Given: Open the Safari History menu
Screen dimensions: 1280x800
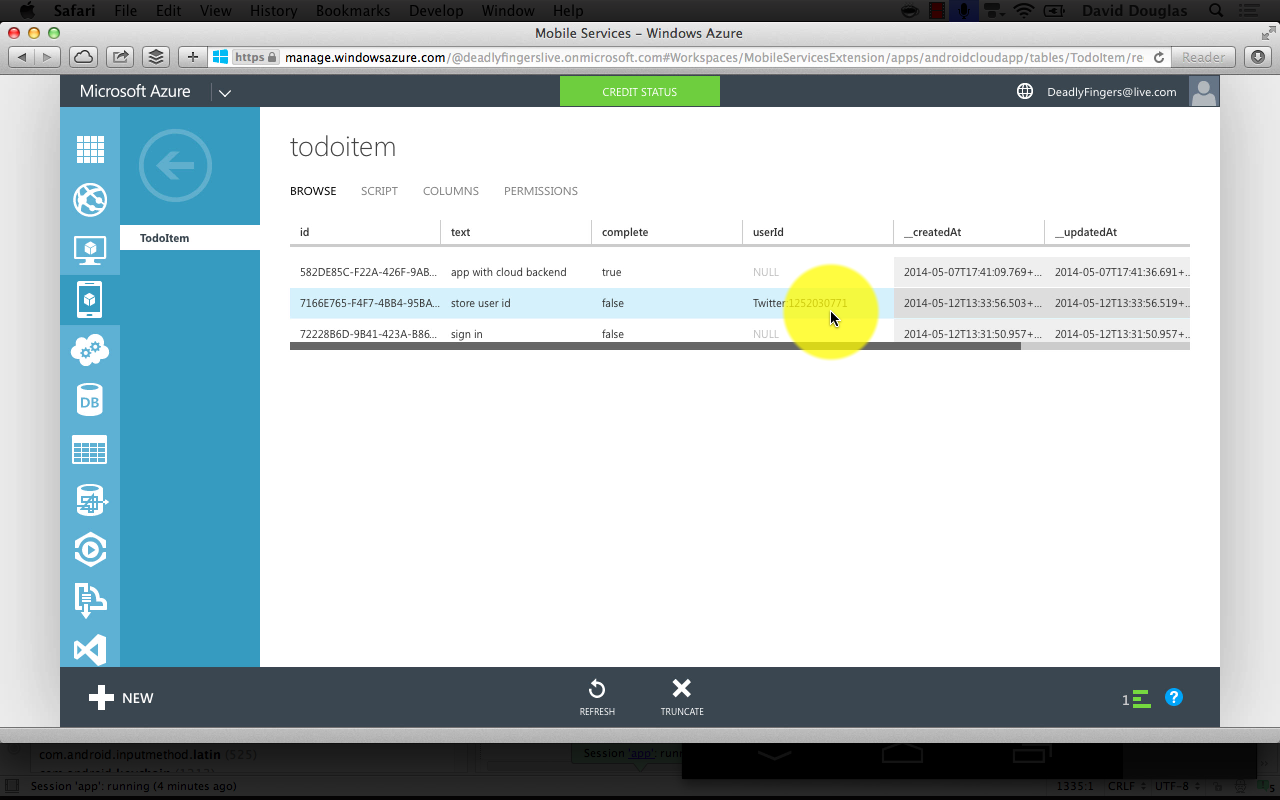Looking at the screenshot, I should point(273,11).
